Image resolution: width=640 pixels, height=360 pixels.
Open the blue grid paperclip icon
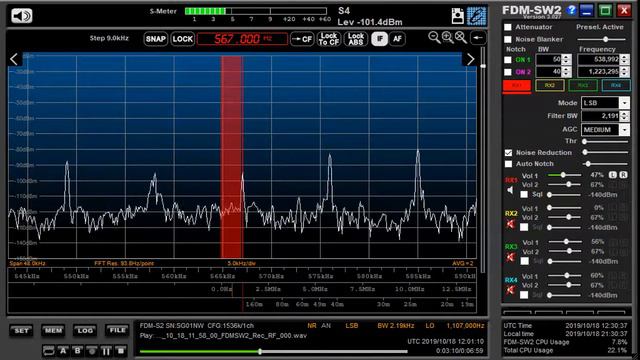476,16
